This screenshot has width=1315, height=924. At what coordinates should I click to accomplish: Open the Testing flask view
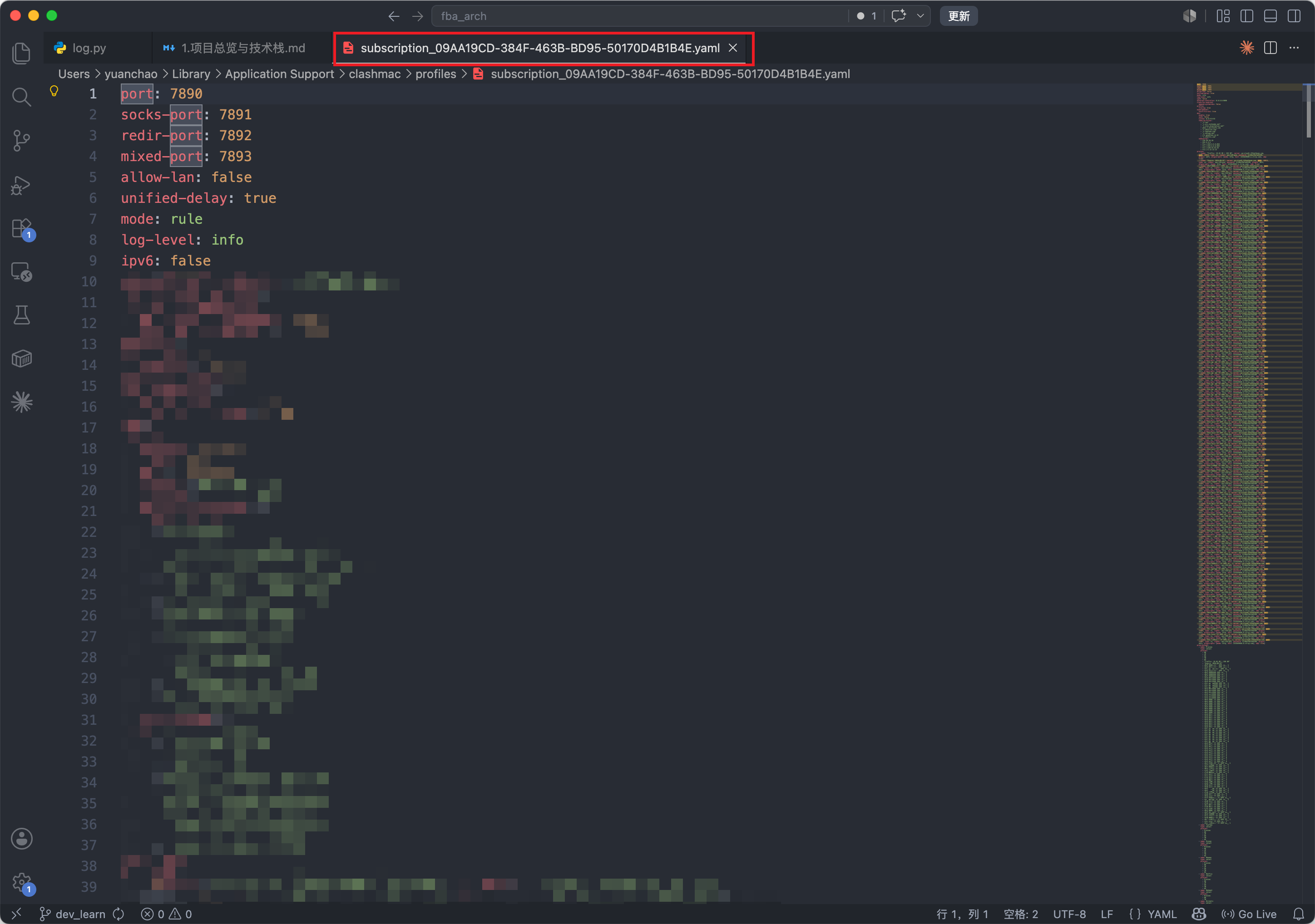click(x=22, y=315)
